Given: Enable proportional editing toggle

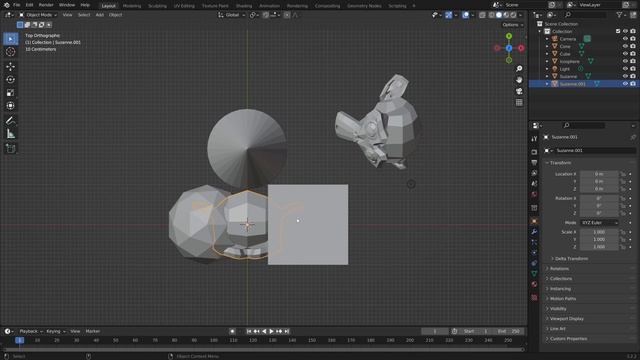Looking at the screenshot, I should click(287, 15).
